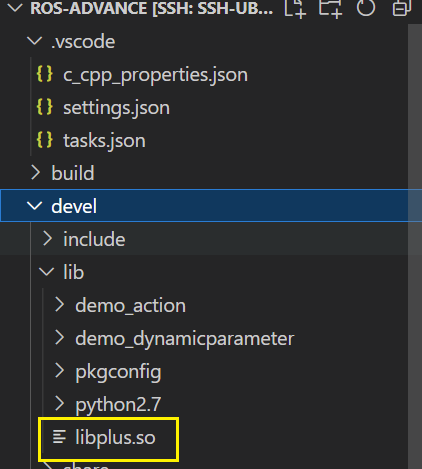The image size is (422, 469).
Task: Click the JSON icon beside tasks.json
Action: pos(44,140)
